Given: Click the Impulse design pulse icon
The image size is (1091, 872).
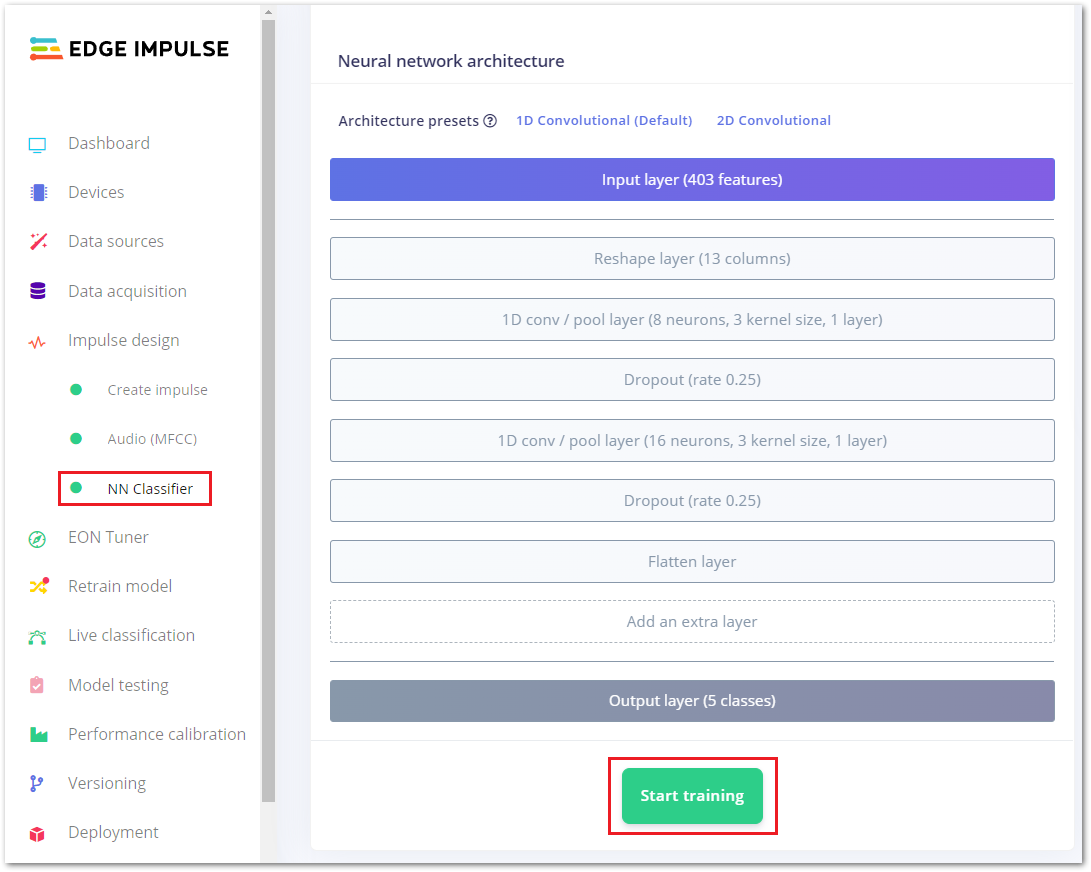Looking at the screenshot, I should click(38, 341).
